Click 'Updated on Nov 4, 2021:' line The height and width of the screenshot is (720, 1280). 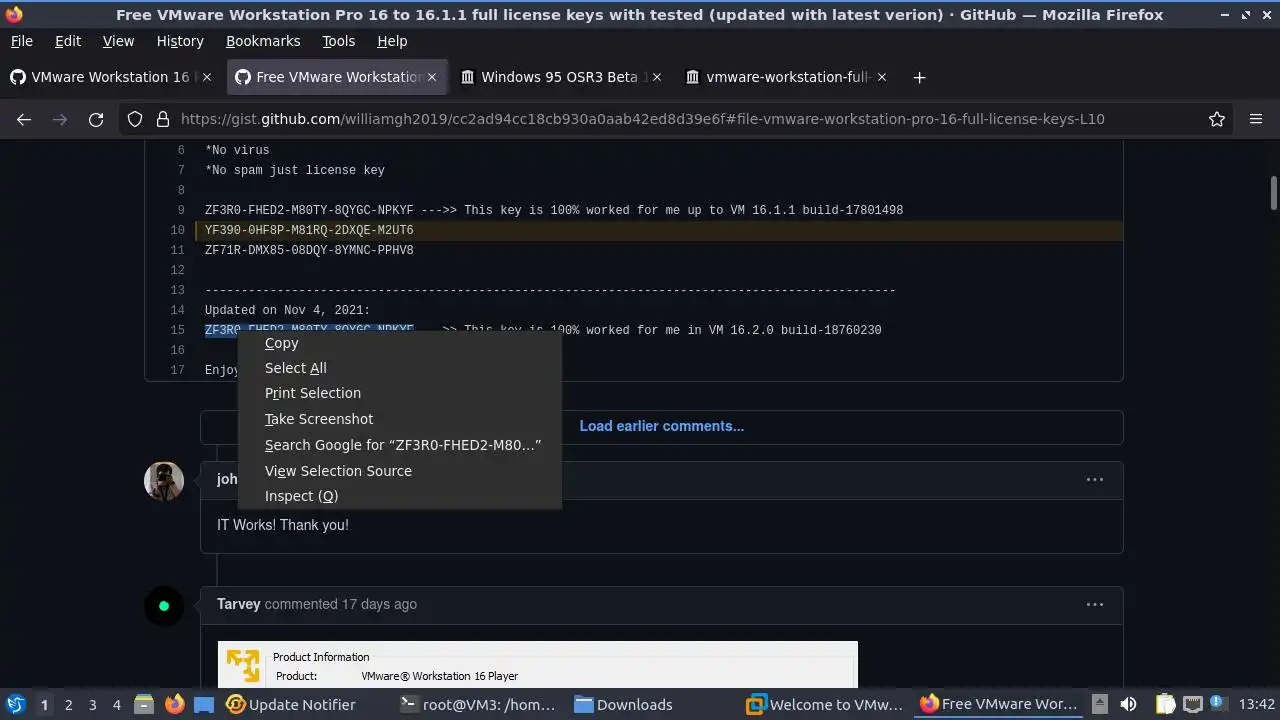click(x=287, y=310)
